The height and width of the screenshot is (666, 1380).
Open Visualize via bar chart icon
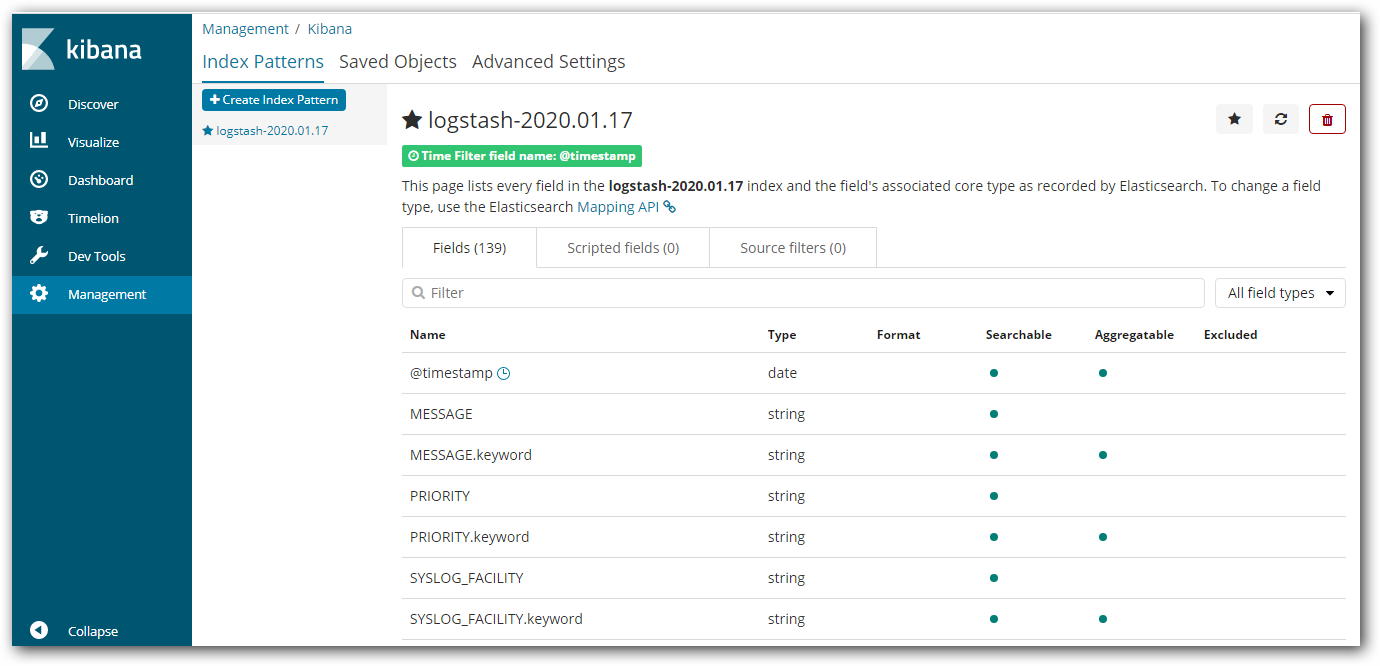coord(39,141)
